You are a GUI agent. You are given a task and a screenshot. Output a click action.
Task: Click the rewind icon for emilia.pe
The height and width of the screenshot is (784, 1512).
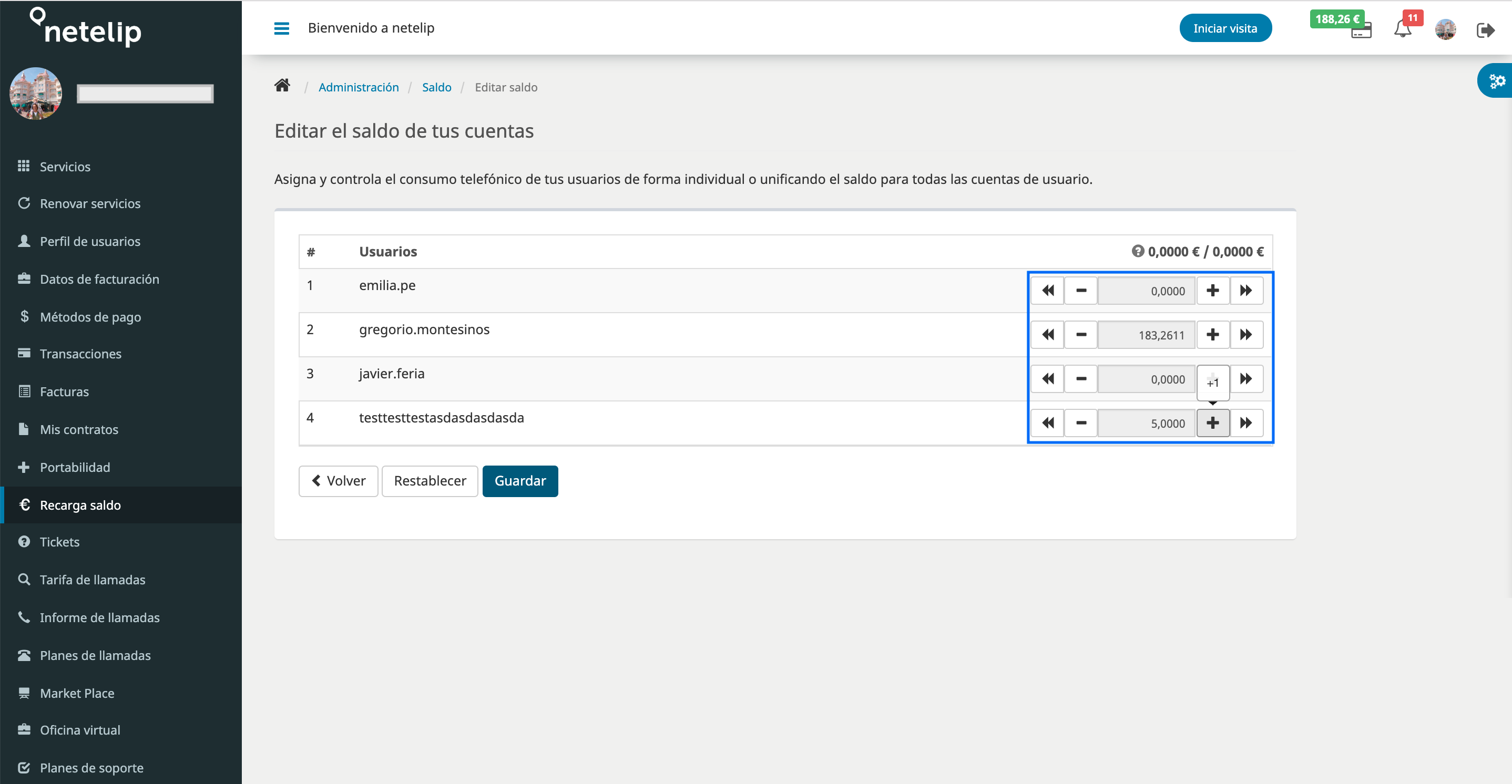(1047, 290)
